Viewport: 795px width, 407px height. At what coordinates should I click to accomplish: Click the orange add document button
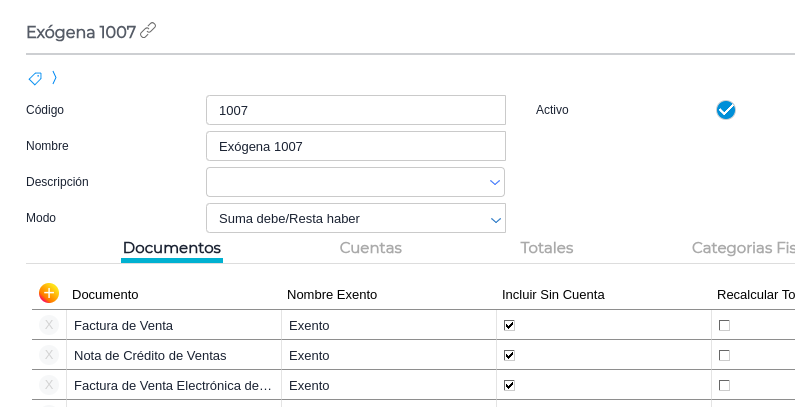coord(49,293)
